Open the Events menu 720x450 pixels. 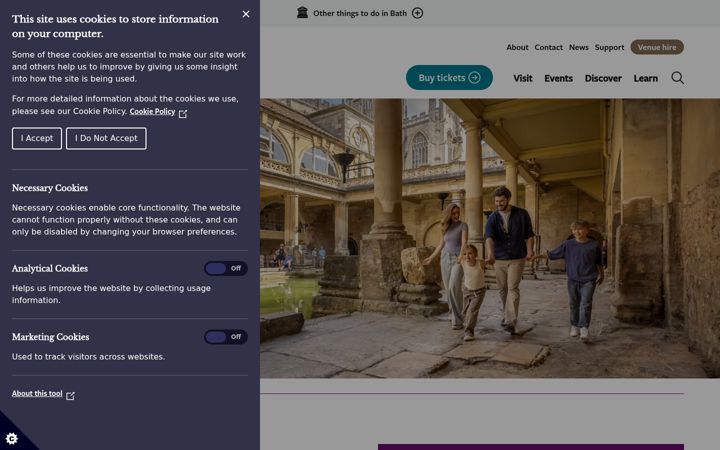(558, 79)
